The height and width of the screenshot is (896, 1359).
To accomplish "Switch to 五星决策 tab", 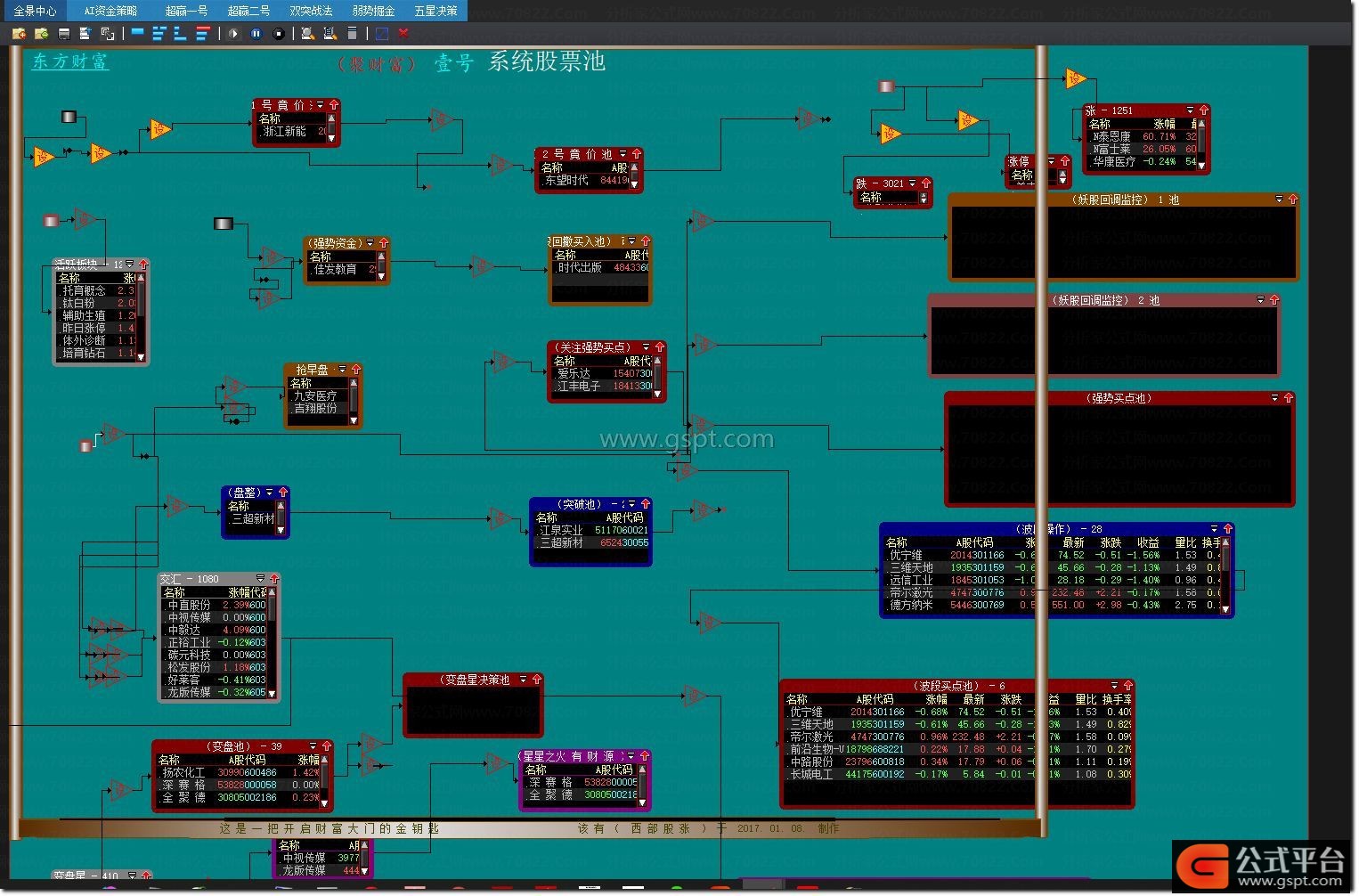I will 435,11.
